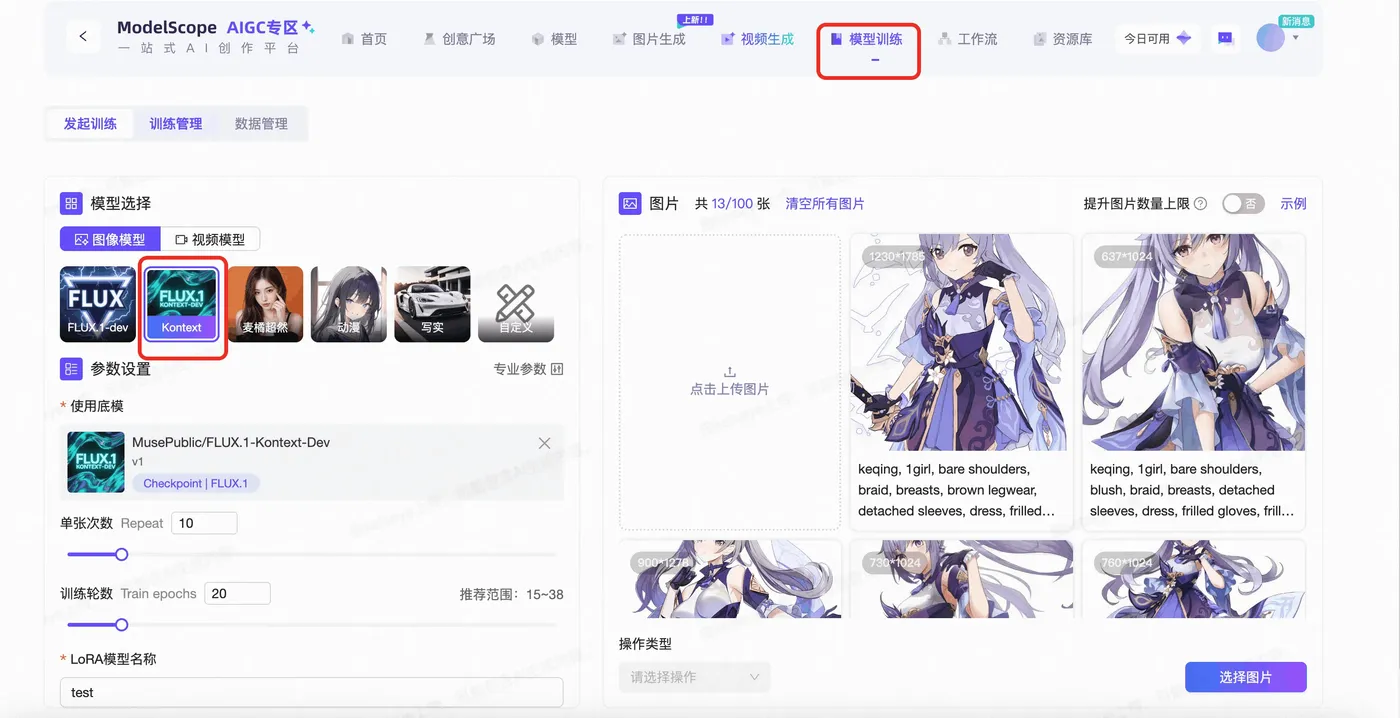The image size is (1400, 718).
Task: Click the FLUX.1-Kontext-Dev base model thumbnail
Action: (x=96, y=462)
